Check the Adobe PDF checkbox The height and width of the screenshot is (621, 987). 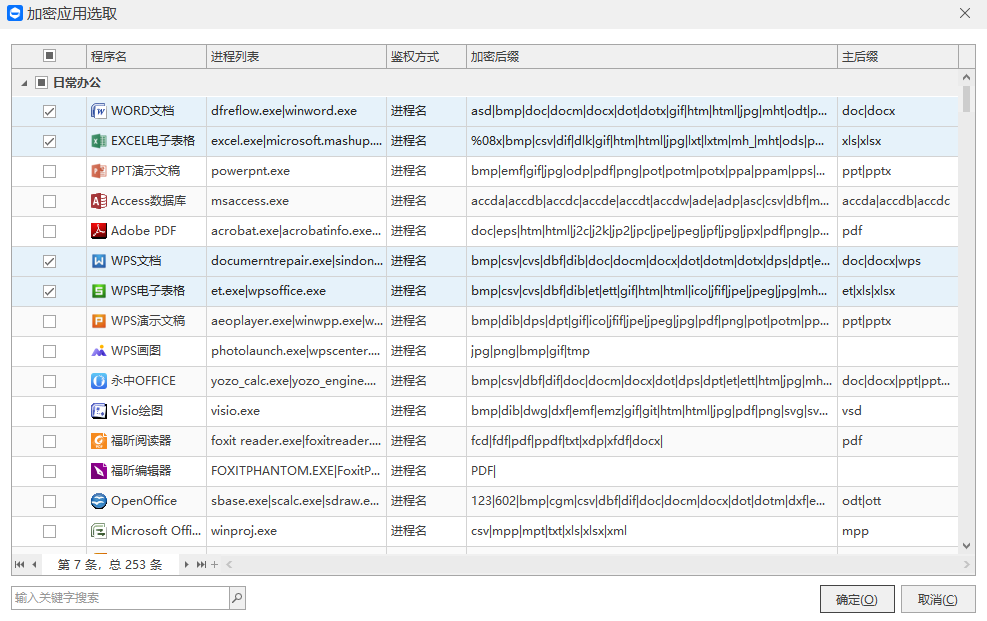49,231
